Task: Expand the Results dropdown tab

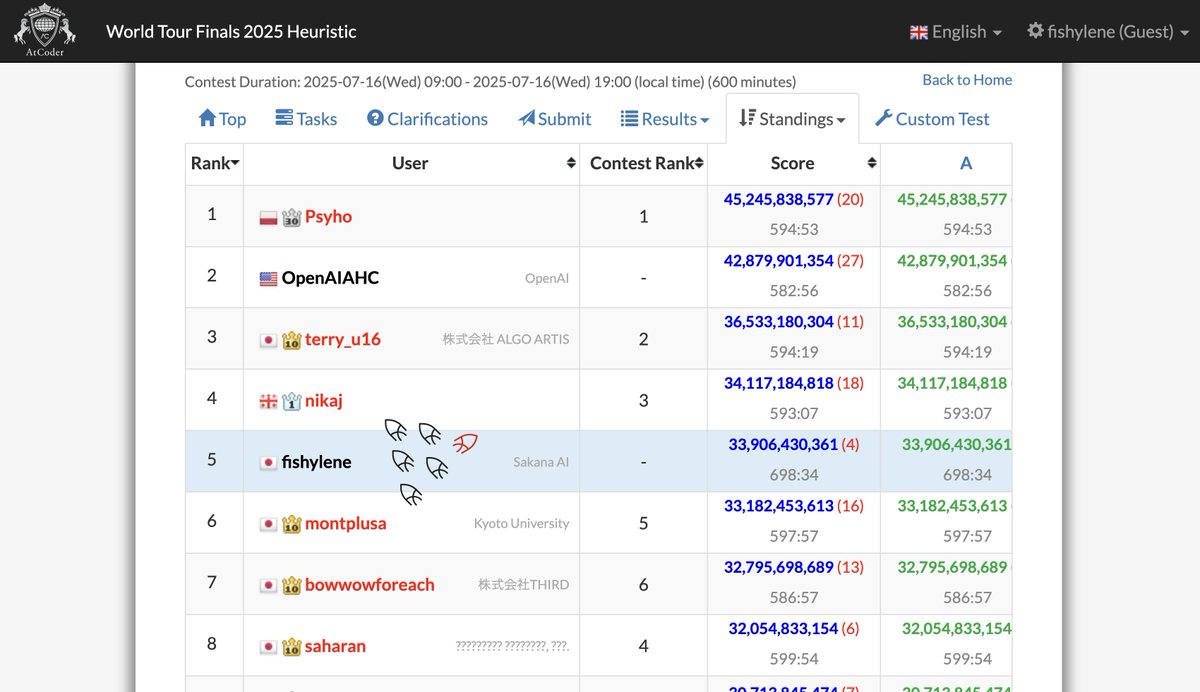Action: pos(665,118)
